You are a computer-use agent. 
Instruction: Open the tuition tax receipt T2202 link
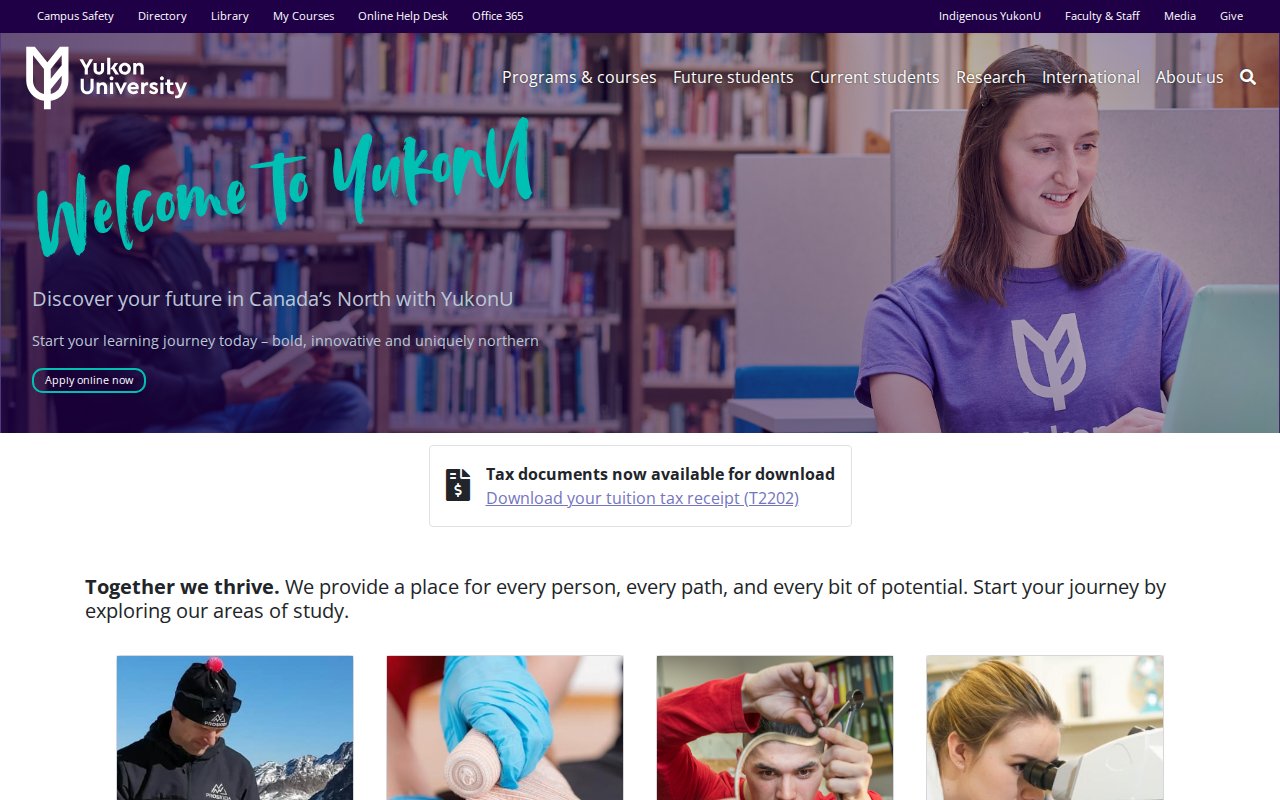point(642,498)
